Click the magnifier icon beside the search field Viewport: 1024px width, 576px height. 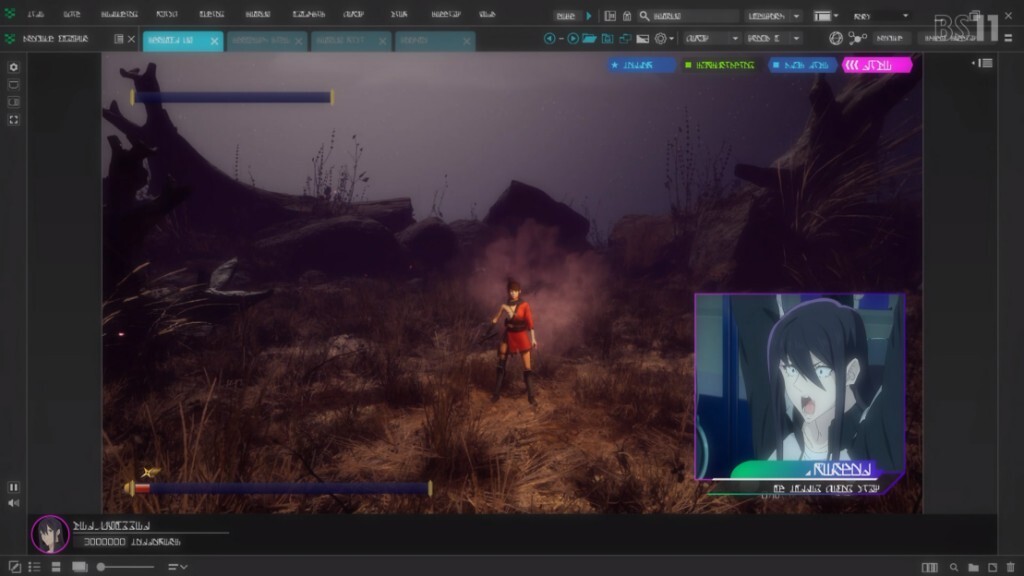pyautogui.click(x=644, y=16)
